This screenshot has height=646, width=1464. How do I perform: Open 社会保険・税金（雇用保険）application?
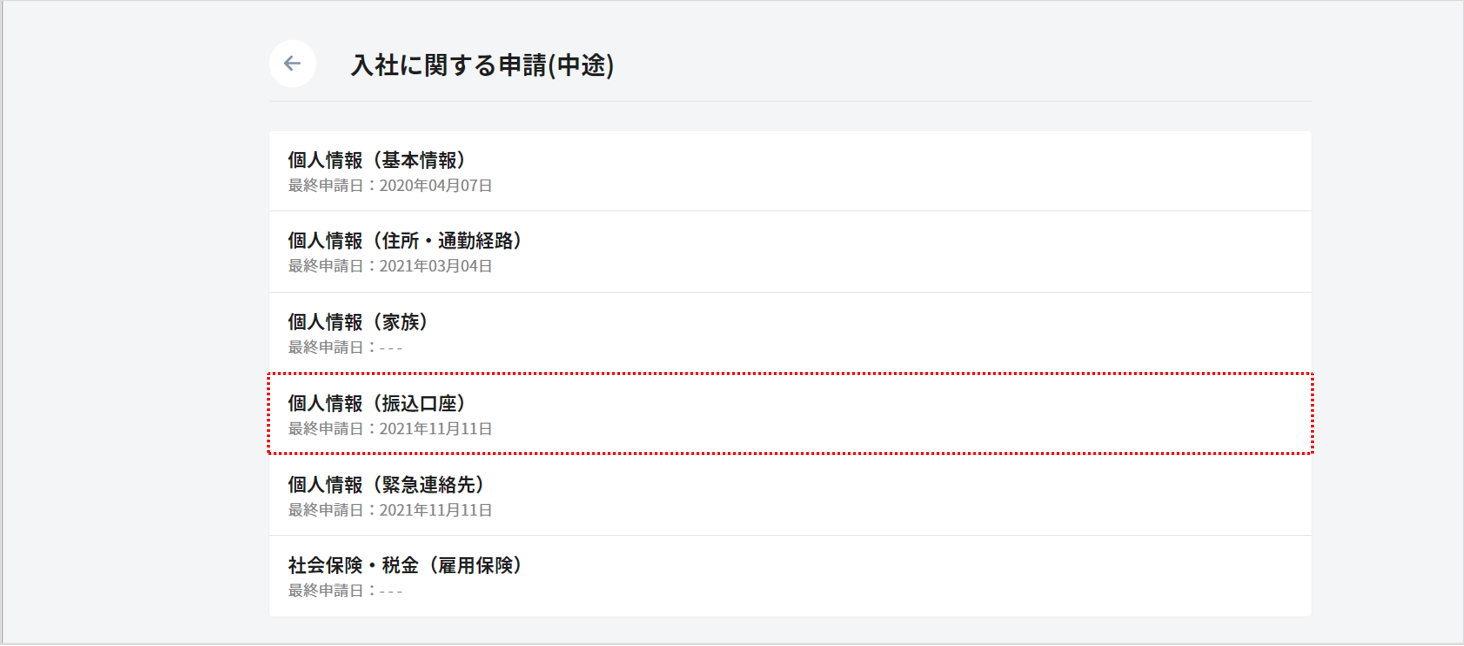pyautogui.click(x=405, y=565)
